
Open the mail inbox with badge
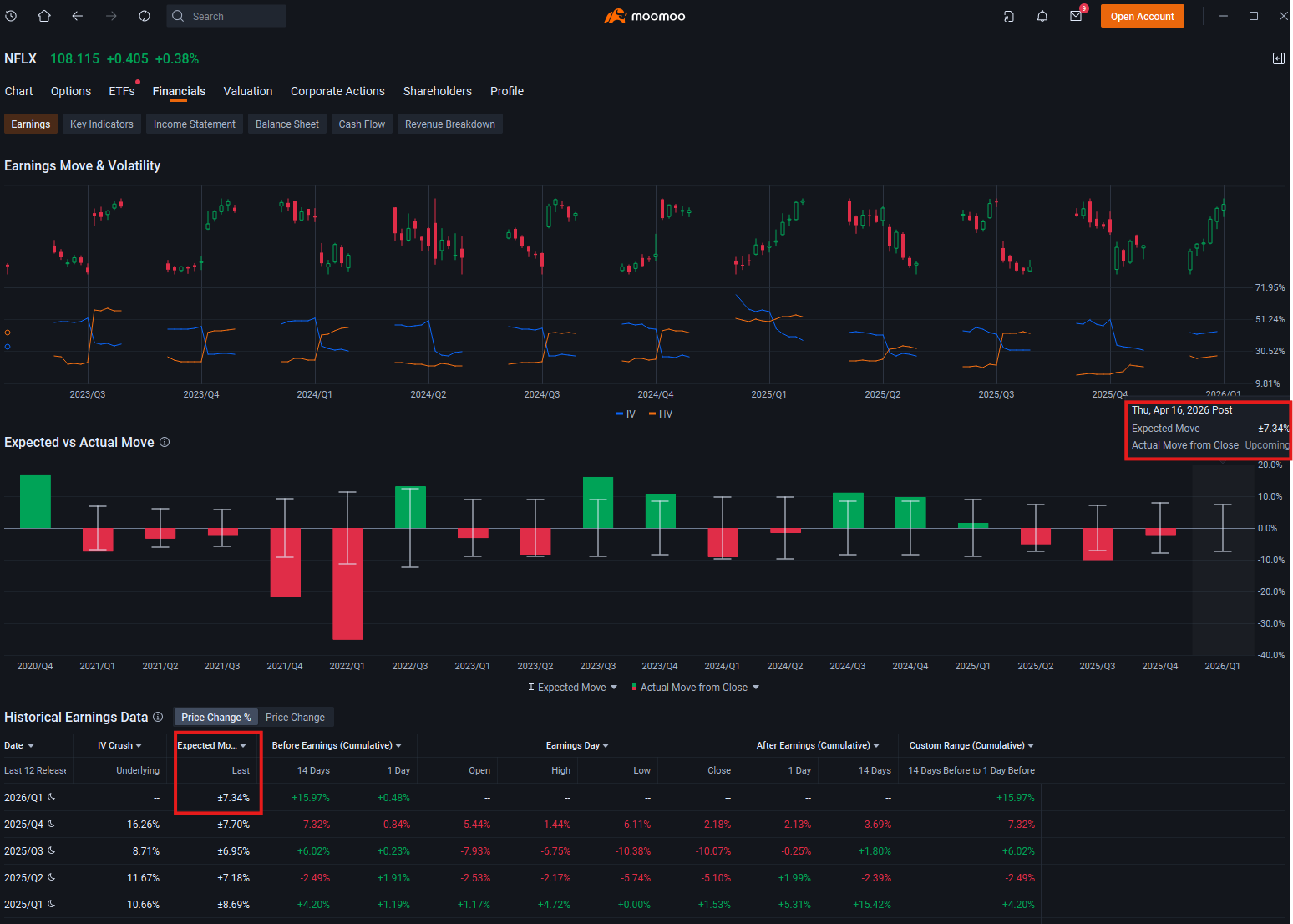(x=1077, y=16)
